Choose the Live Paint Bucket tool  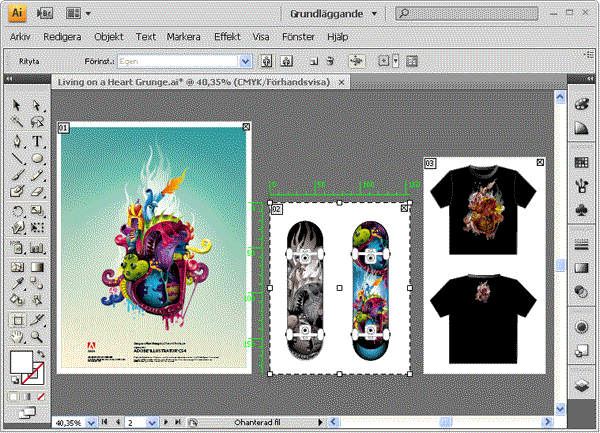[x=16, y=300]
